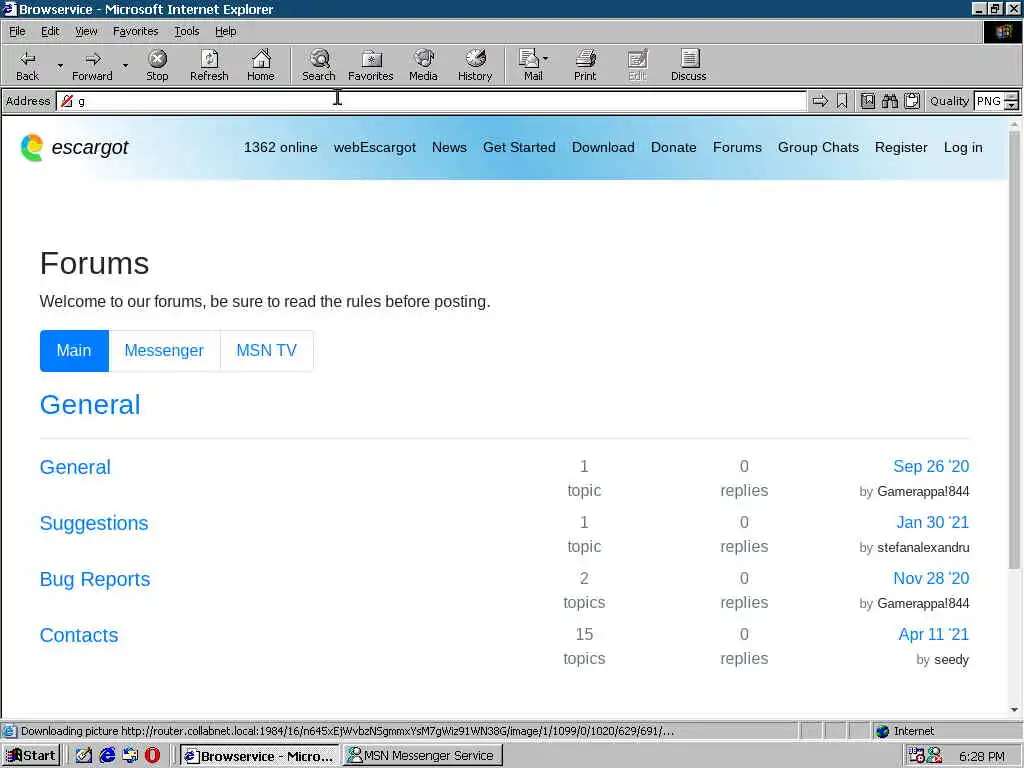Expand the Mail button dropdown arrow
This screenshot has height=768, width=1024.
546,59
